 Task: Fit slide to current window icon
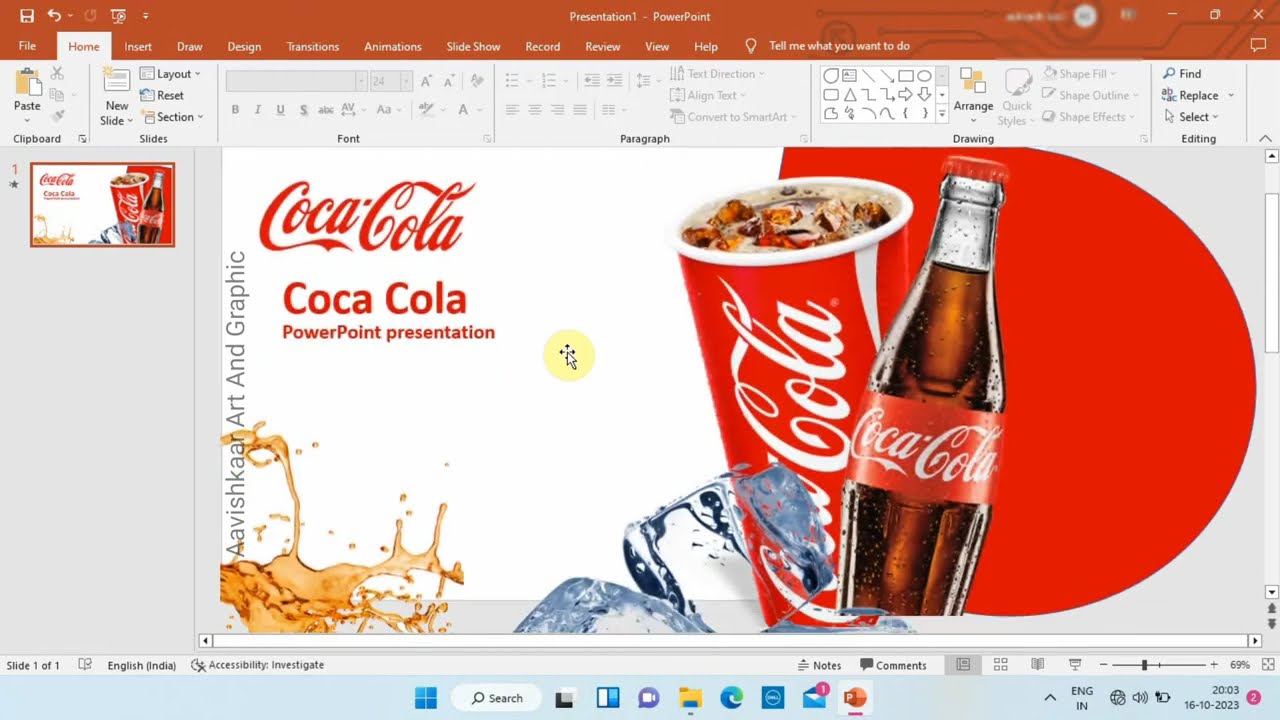pyautogui.click(x=1267, y=665)
